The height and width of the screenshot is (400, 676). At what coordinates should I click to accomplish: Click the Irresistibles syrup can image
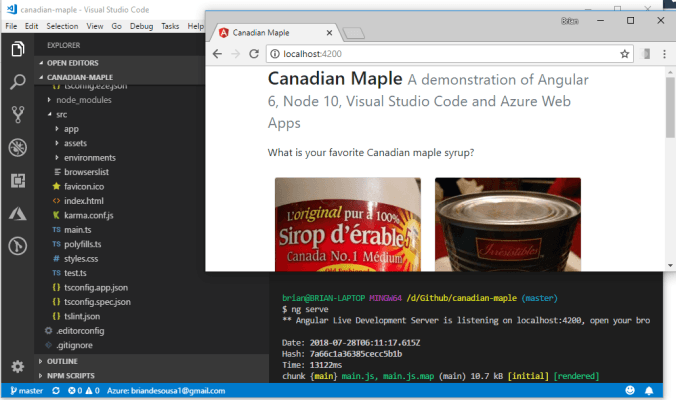click(508, 224)
